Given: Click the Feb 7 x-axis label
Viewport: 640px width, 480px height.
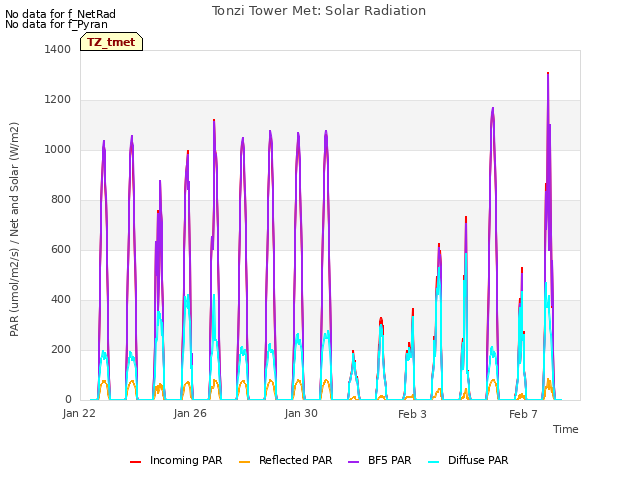Looking at the screenshot, I should tap(523, 414).
